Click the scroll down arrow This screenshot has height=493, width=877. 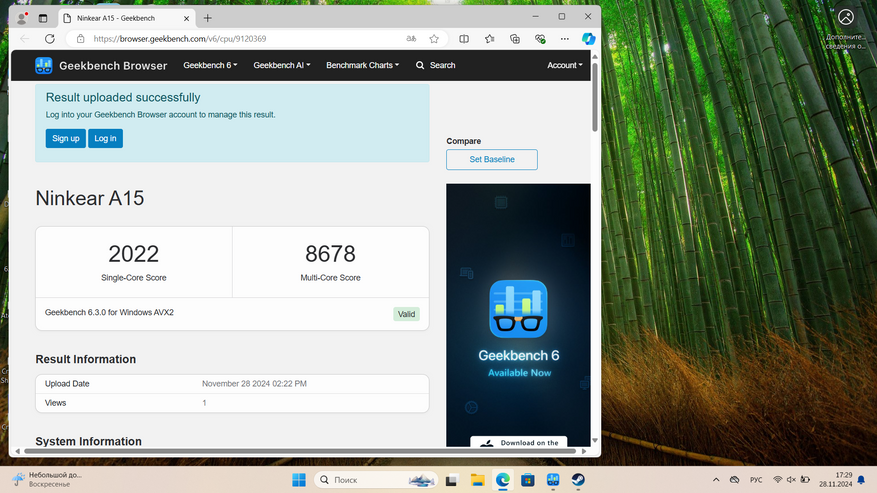[x=595, y=440]
